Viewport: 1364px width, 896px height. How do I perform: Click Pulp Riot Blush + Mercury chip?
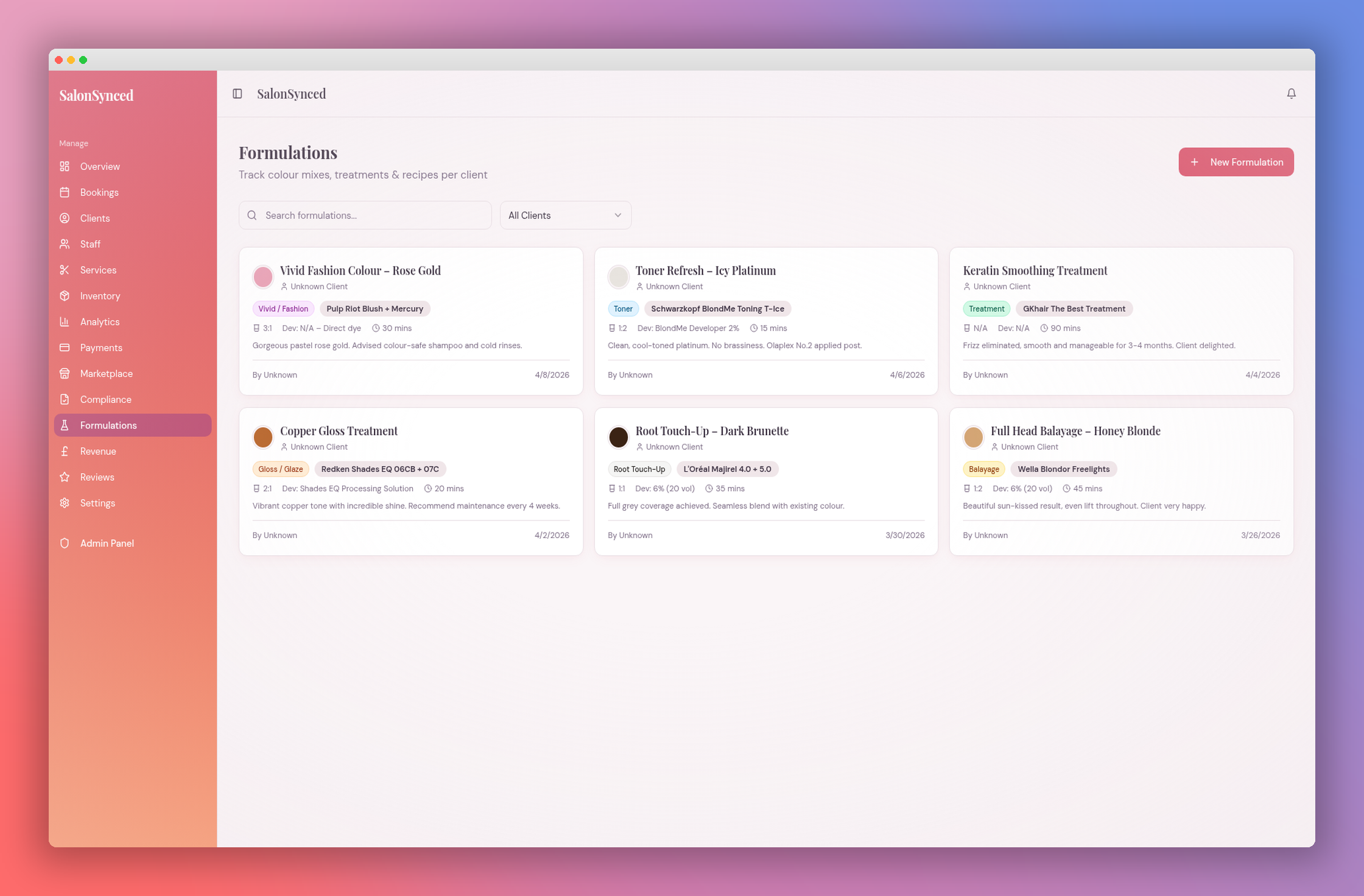(374, 309)
